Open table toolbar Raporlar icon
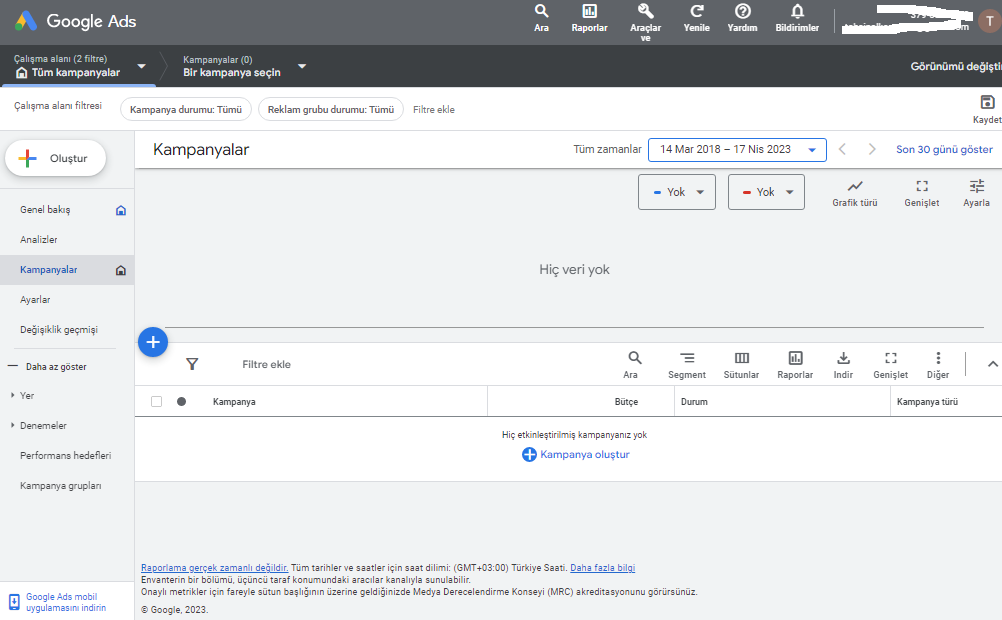The image size is (1002, 620). click(795, 364)
